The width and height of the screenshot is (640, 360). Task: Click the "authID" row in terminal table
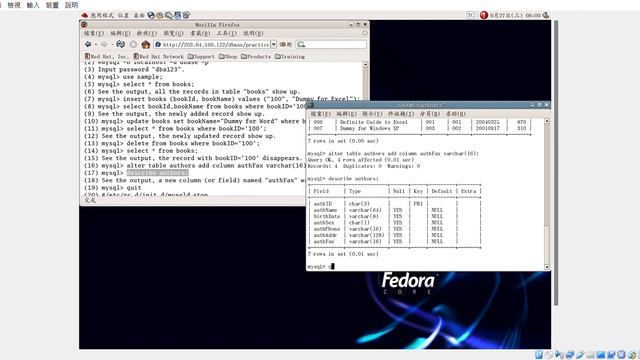coord(394,204)
